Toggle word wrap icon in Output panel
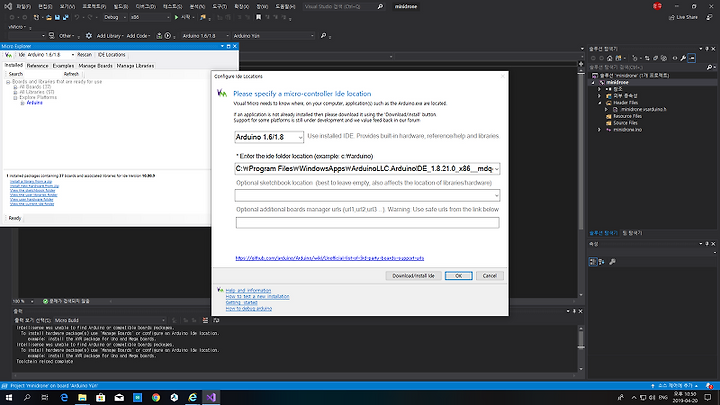720x405 pixels. point(216,321)
